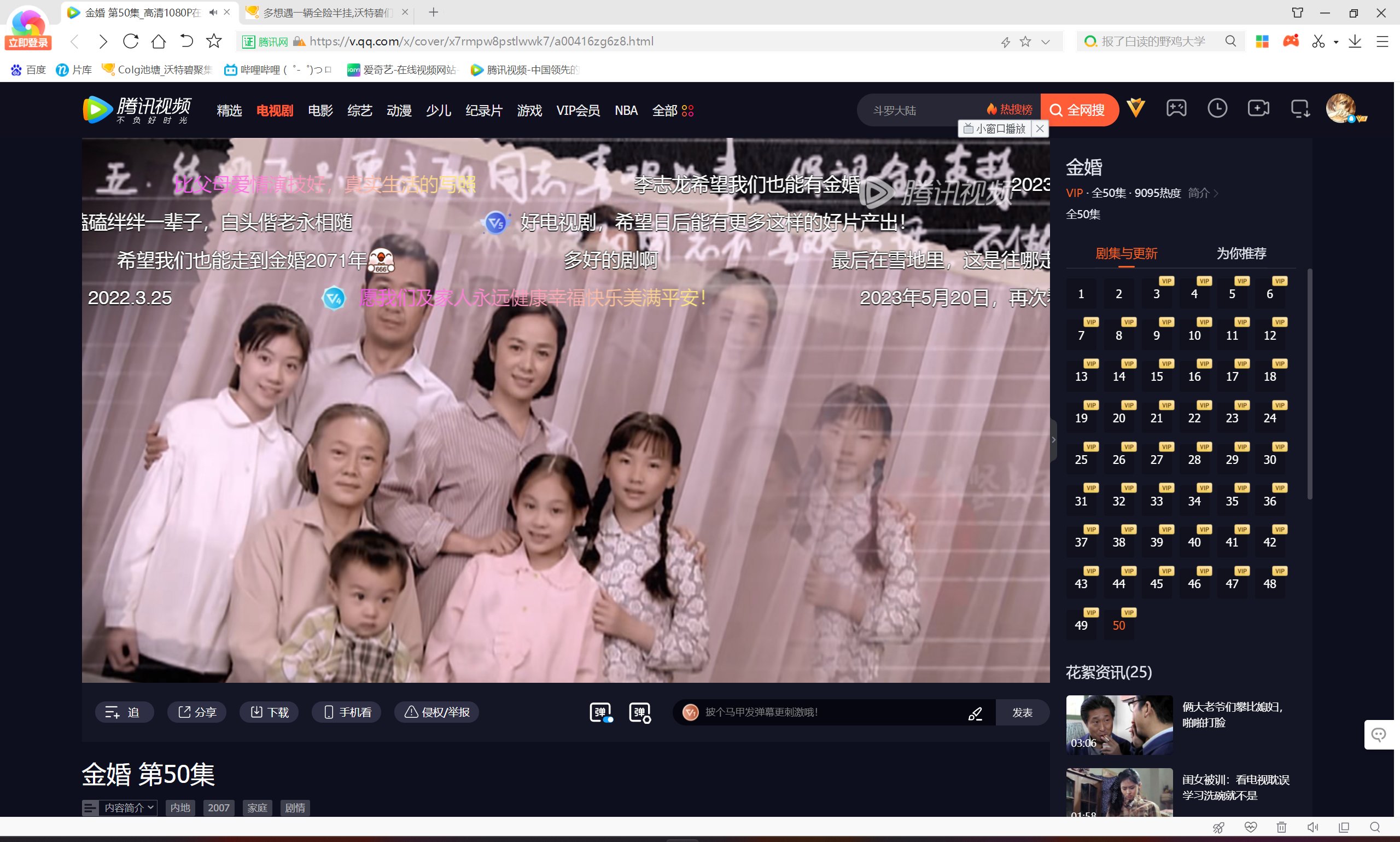Screen dimensions: 1400x842
Task: Open the browser scissors screenshot tool
Action: pyautogui.click(x=1318, y=41)
